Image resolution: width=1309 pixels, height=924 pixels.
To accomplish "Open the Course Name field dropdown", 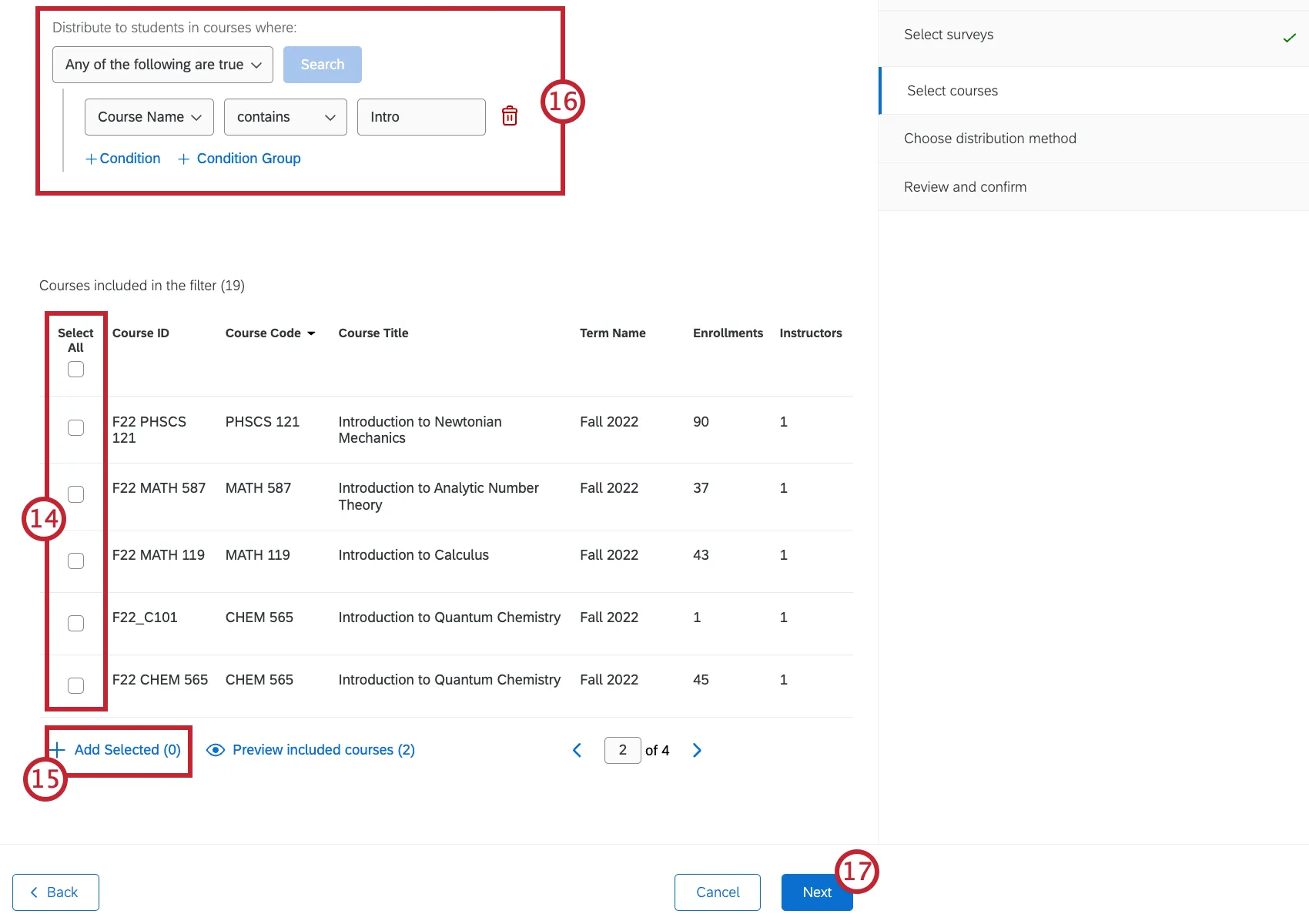I will [149, 116].
